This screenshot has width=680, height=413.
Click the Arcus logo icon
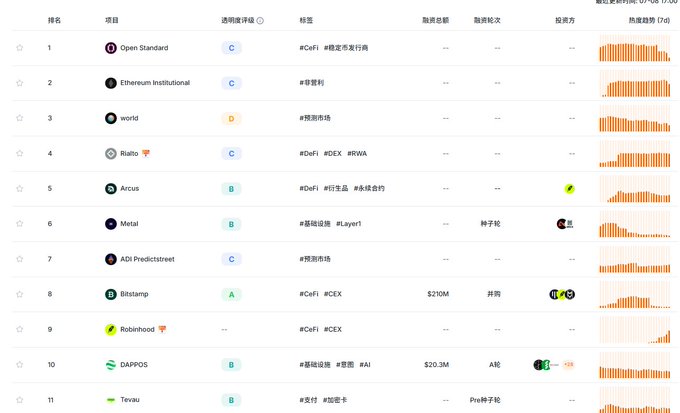[111, 188]
